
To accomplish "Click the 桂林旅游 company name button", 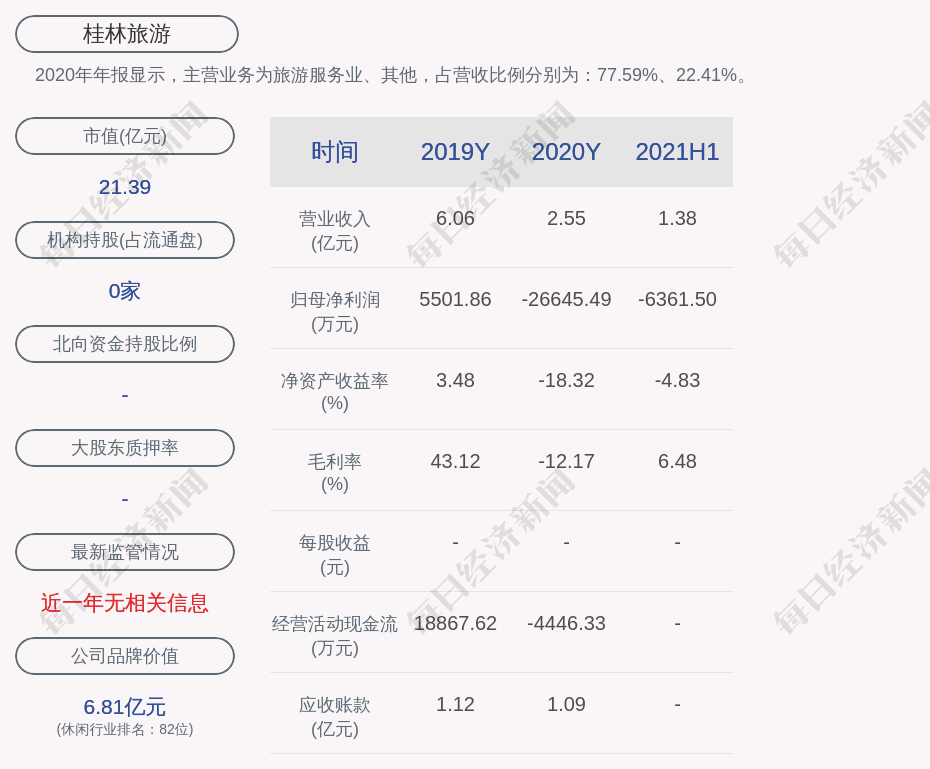I will 126,34.
